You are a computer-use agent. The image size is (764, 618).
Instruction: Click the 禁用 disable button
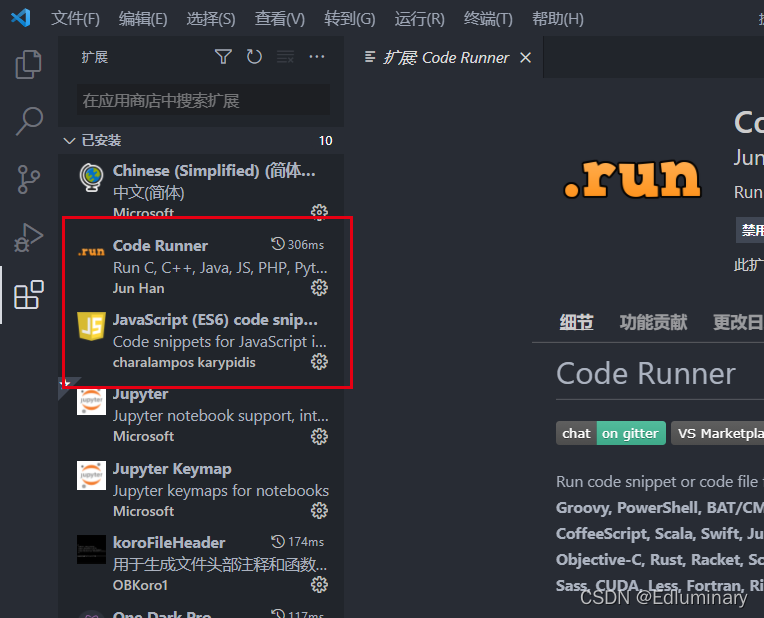coord(750,230)
